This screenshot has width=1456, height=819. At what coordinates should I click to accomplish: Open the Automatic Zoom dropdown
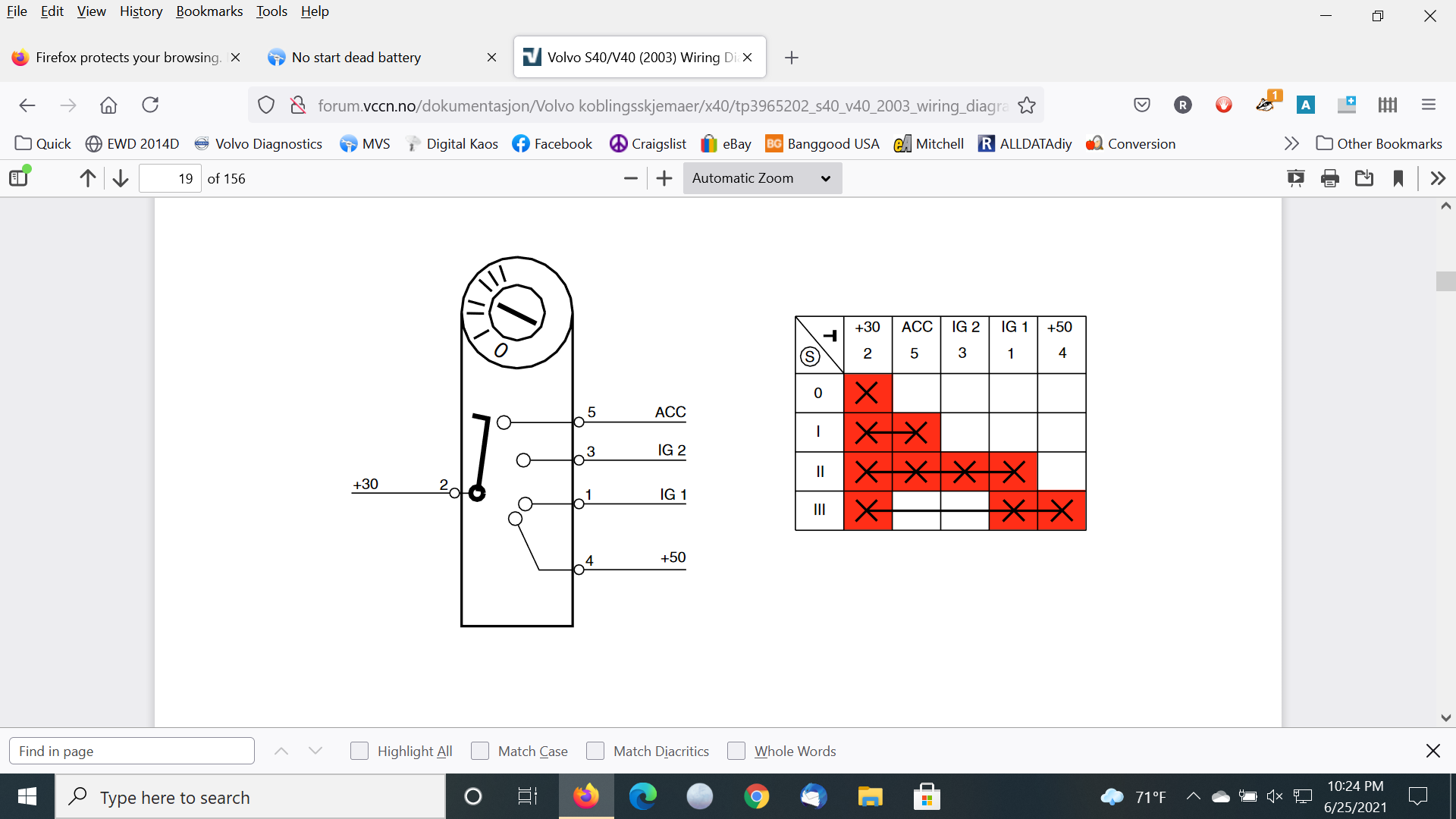pyautogui.click(x=761, y=178)
